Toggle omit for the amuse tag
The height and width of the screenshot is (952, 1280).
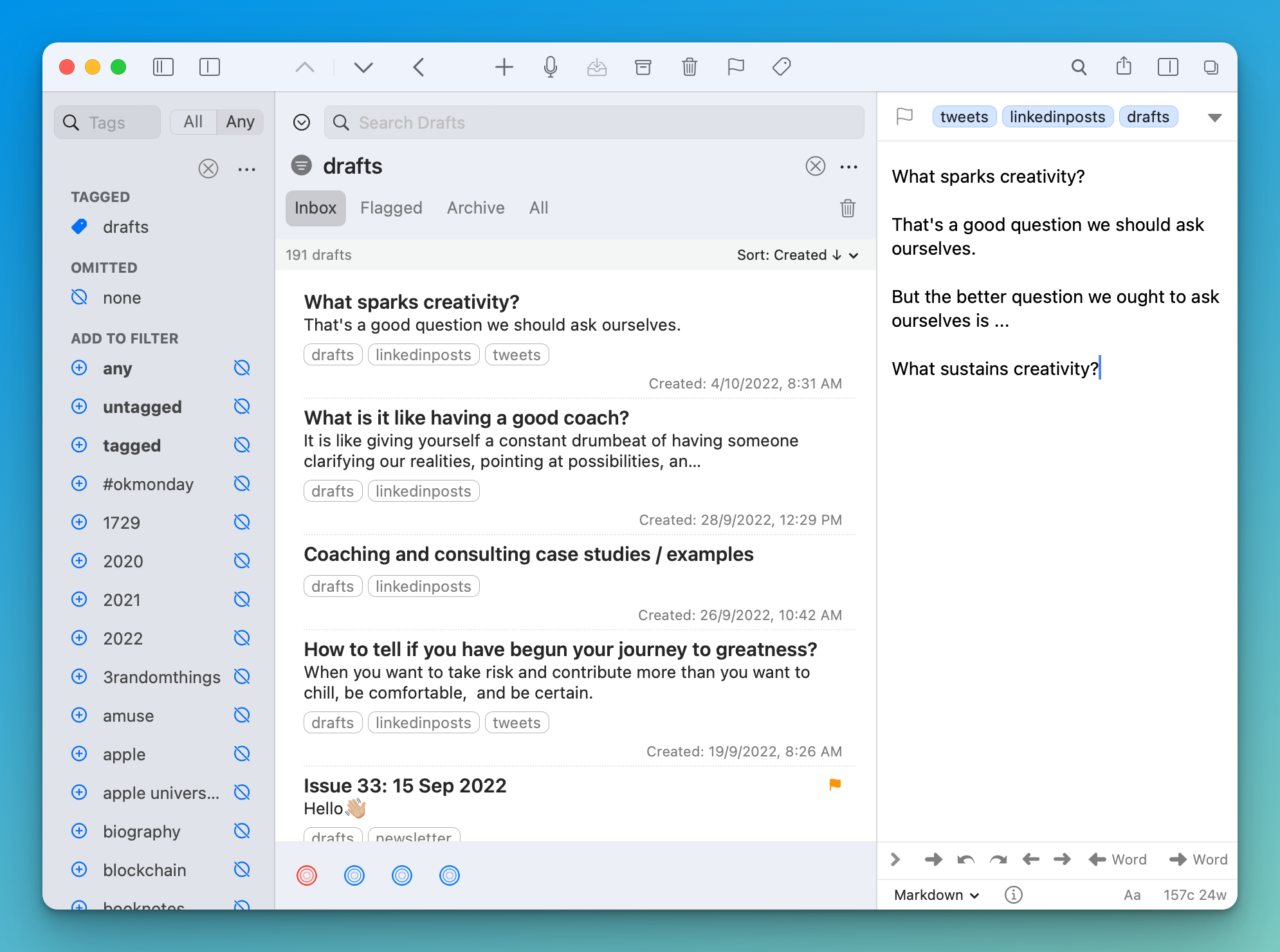click(x=242, y=715)
